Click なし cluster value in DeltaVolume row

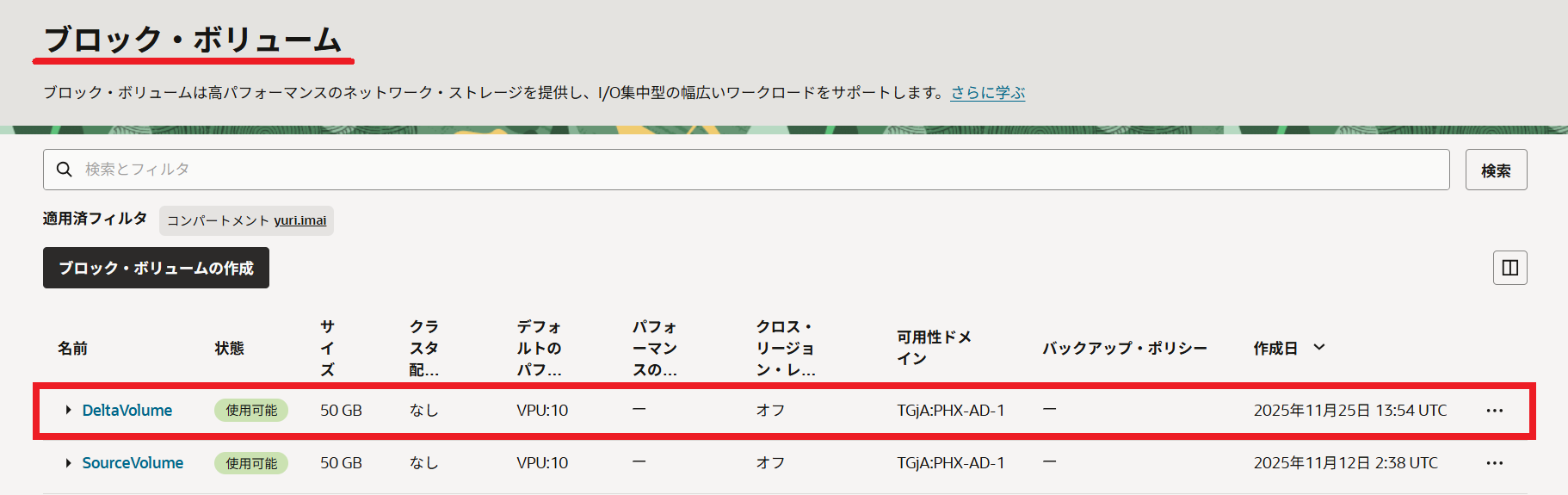pyautogui.click(x=423, y=411)
